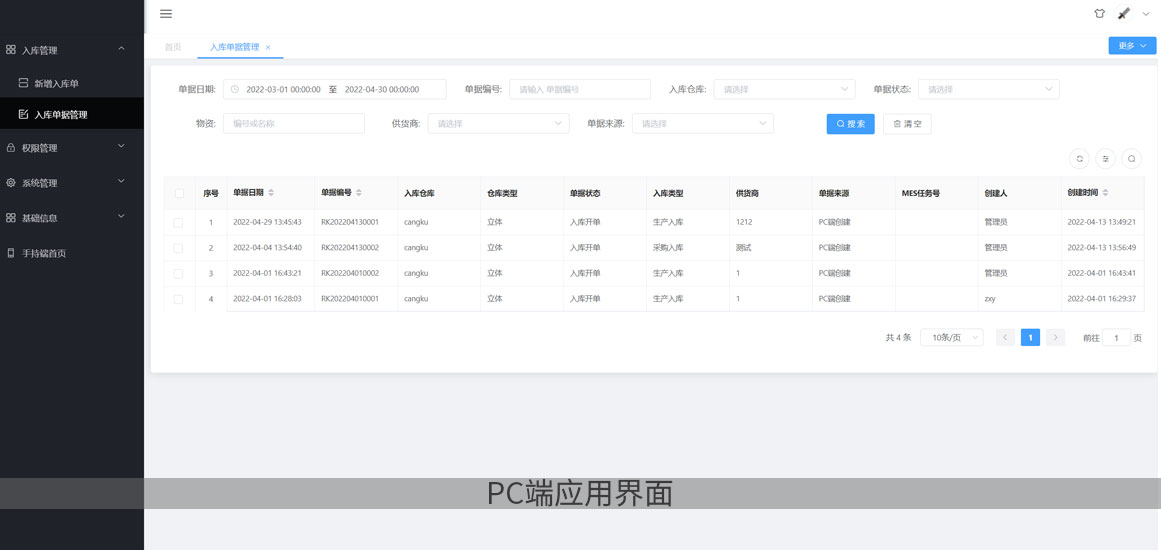1161x550 pixels.
Task: Click the hamburger menu collapse icon
Action: tap(166, 14)
